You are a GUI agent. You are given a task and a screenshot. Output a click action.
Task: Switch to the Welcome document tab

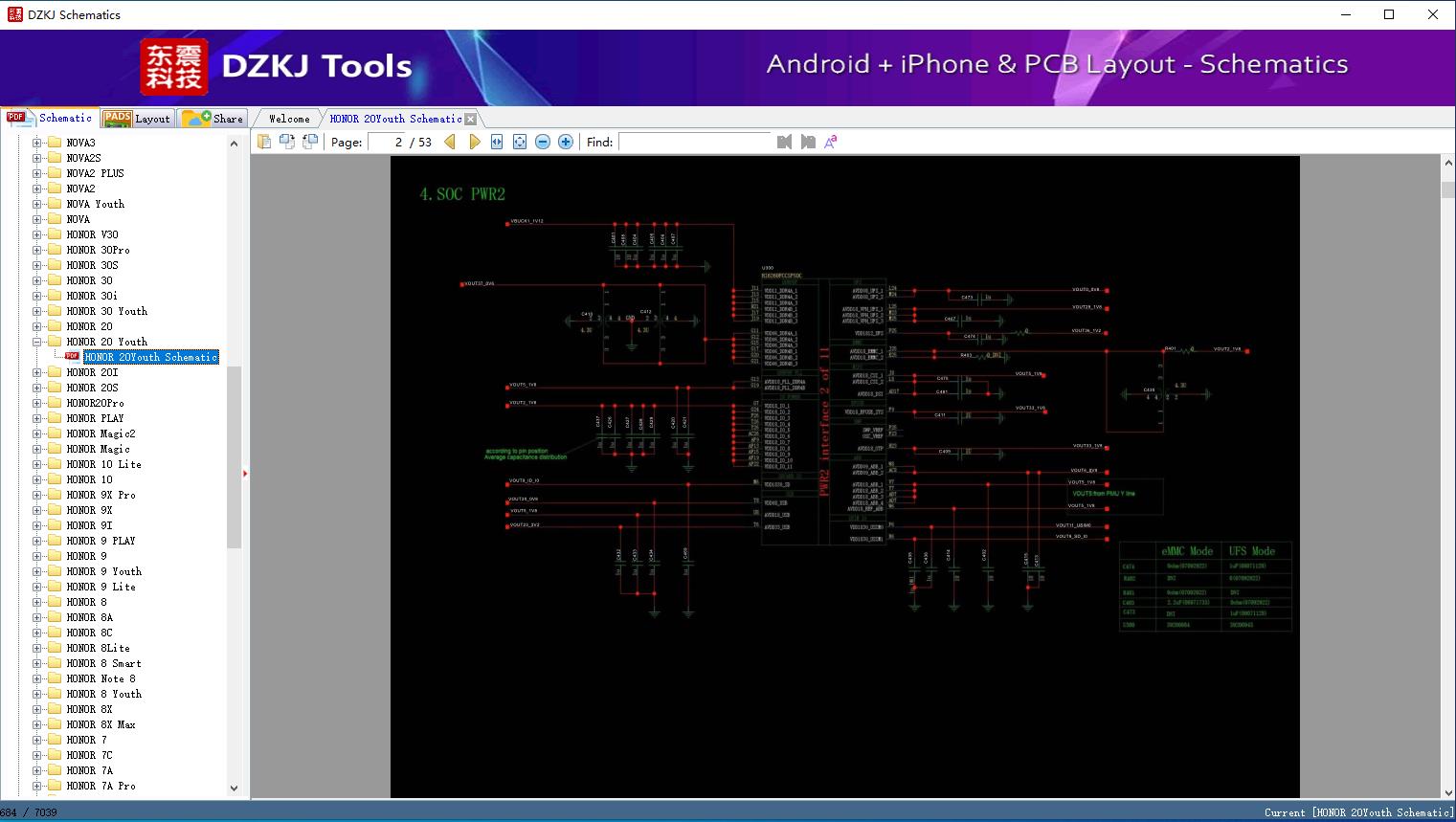pyautogui.click(x=289, y=119)
